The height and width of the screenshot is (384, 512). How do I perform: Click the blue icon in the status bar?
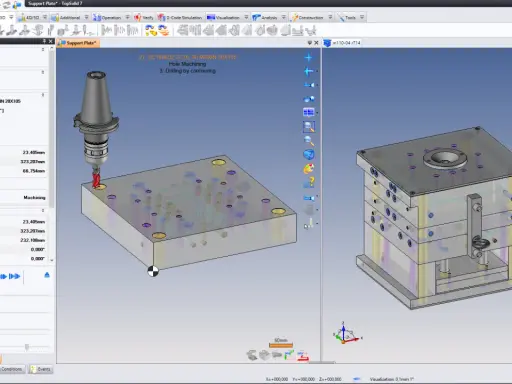(x=357, y=379)
